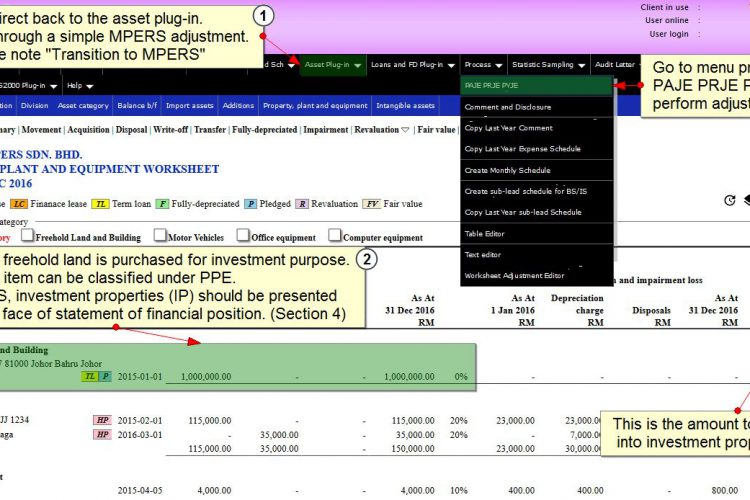Click the refresh icon at right edge

[729, 200]
